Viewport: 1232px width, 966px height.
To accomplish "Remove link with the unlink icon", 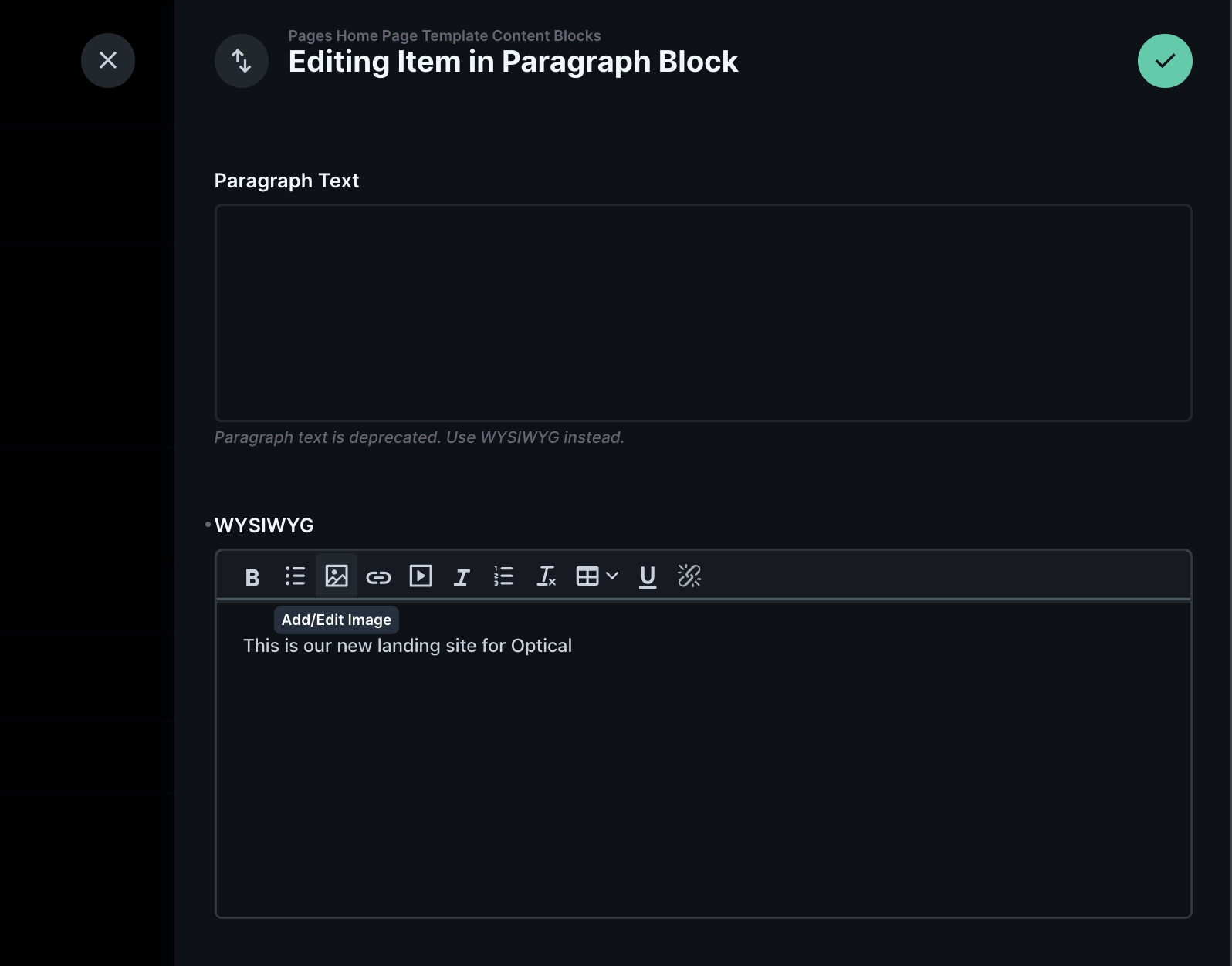I will pyautogui.click(x=689, y=576).
